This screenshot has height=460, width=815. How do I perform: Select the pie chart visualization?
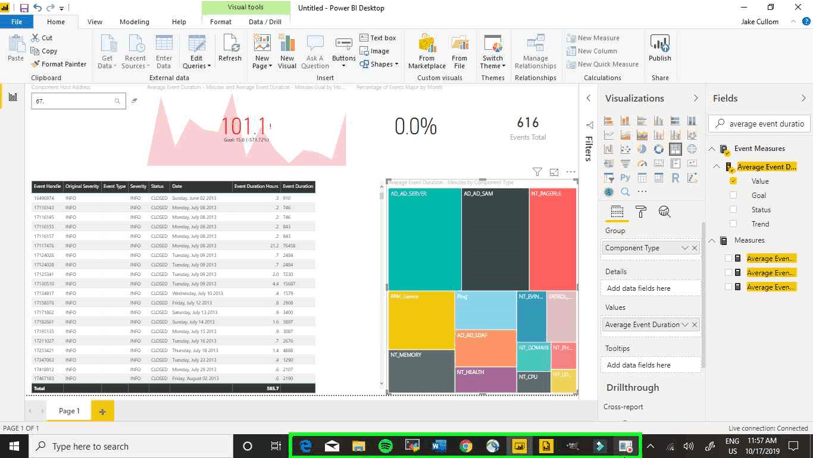[642, 149]
